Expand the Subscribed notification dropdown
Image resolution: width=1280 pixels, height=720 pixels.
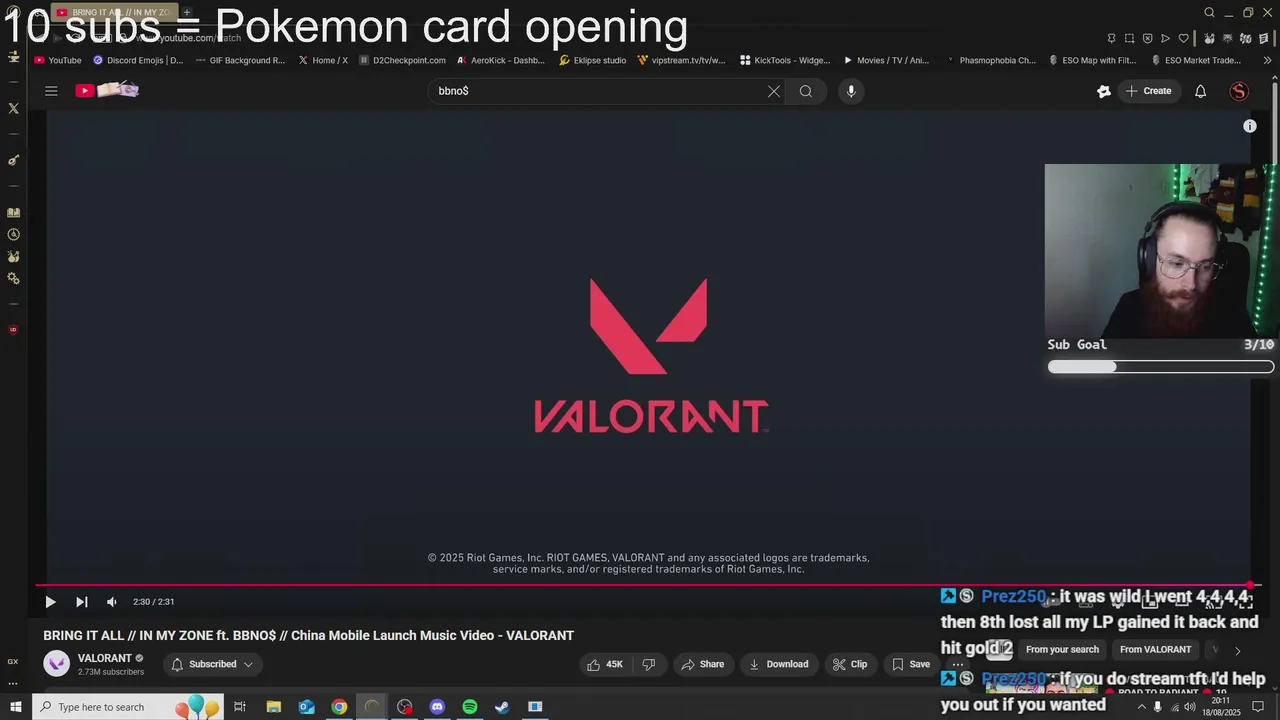(x=212, y=664)
